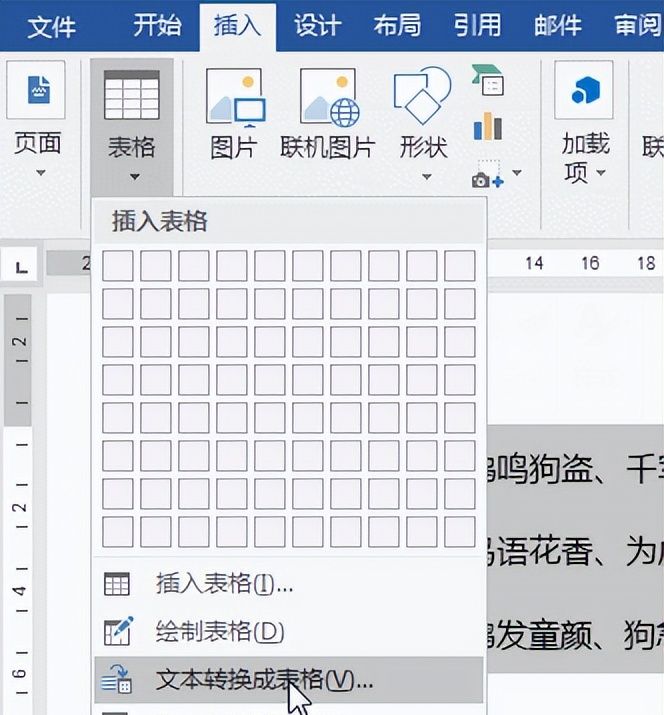Insert a chart via bar-chart icon
The height and width of the screenshot is (715, 664).
488,126
